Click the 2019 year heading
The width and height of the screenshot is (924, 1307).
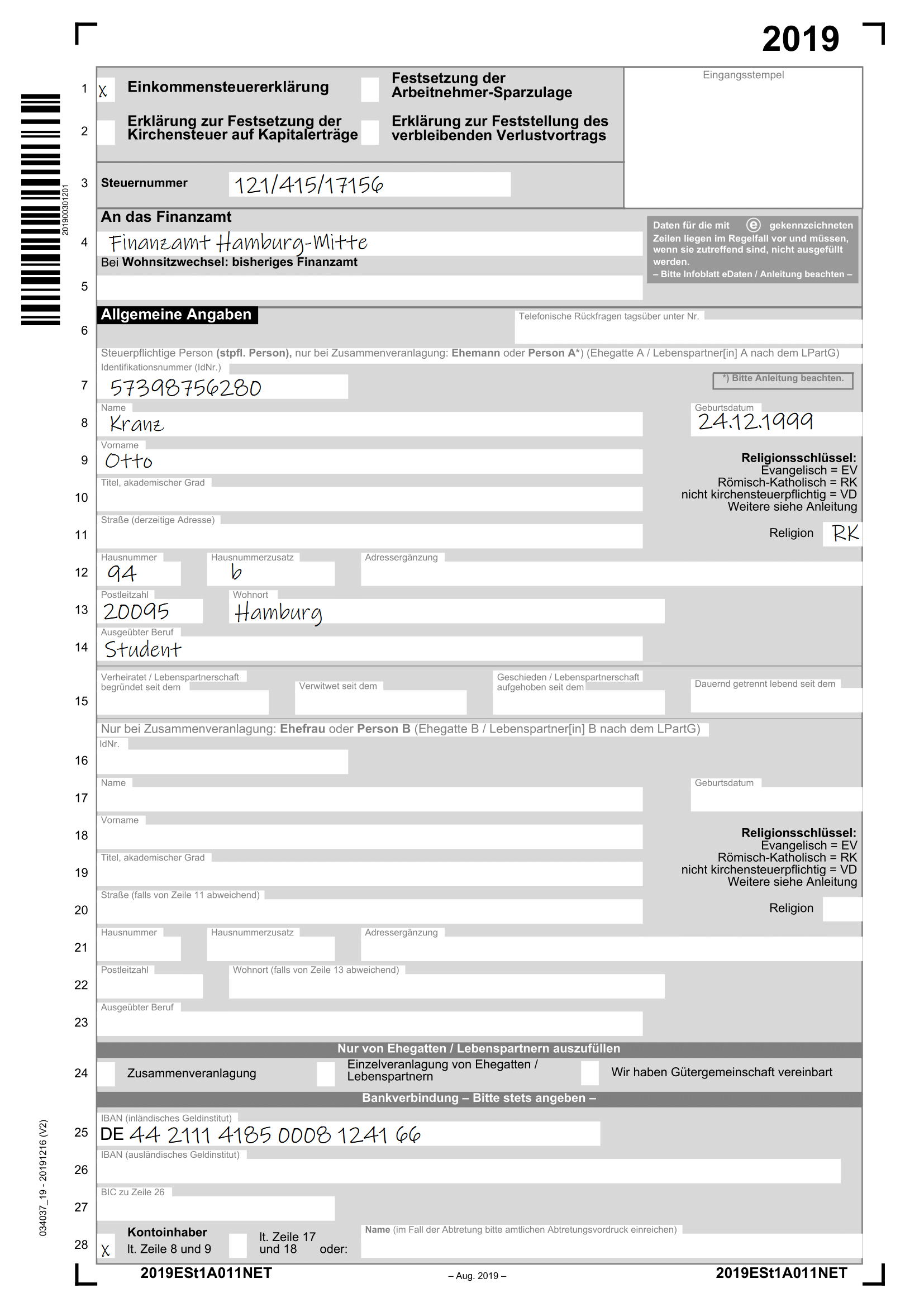pos(801,39)
